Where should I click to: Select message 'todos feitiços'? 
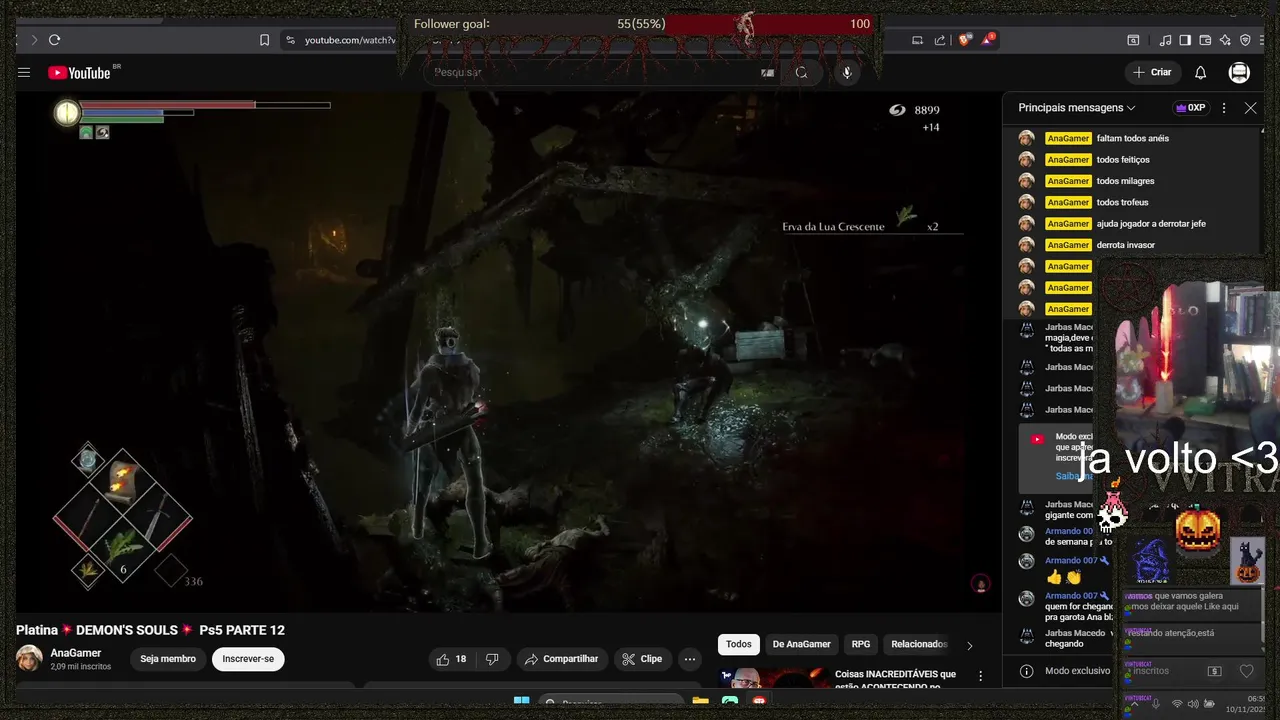click(x=1123, y=160)
